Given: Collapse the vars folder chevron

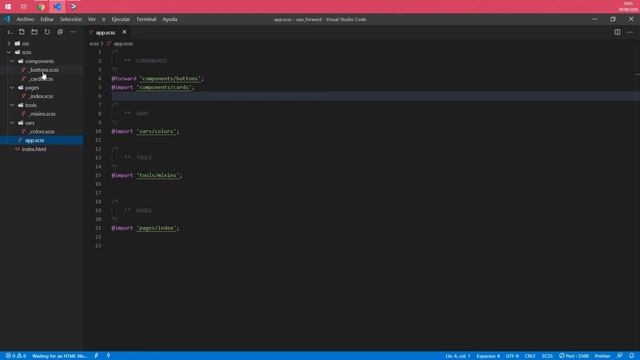Looking at the screenshot, I should pyautogui.click(x=12, y=123).
